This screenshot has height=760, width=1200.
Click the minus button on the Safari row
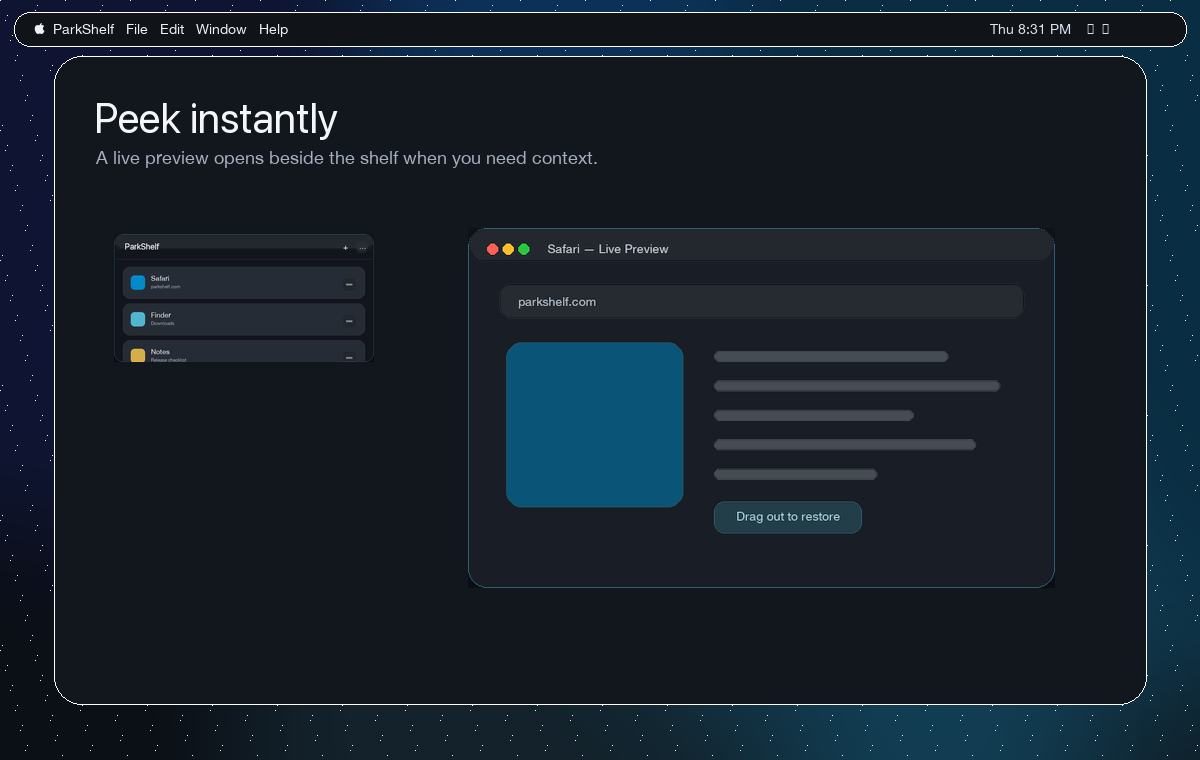click(x=349, y=284)
